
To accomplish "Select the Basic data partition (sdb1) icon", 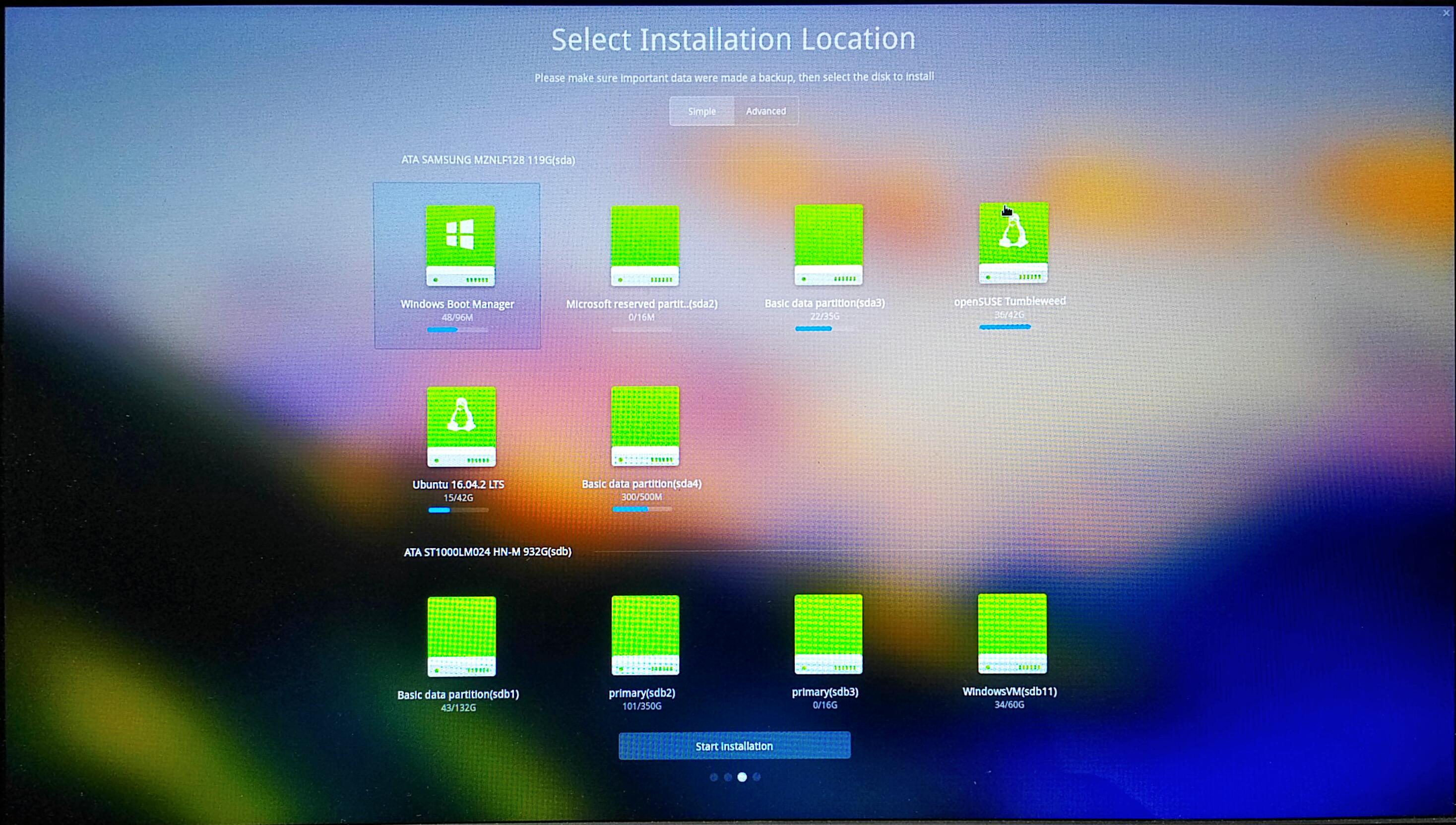I will point(461,636).
